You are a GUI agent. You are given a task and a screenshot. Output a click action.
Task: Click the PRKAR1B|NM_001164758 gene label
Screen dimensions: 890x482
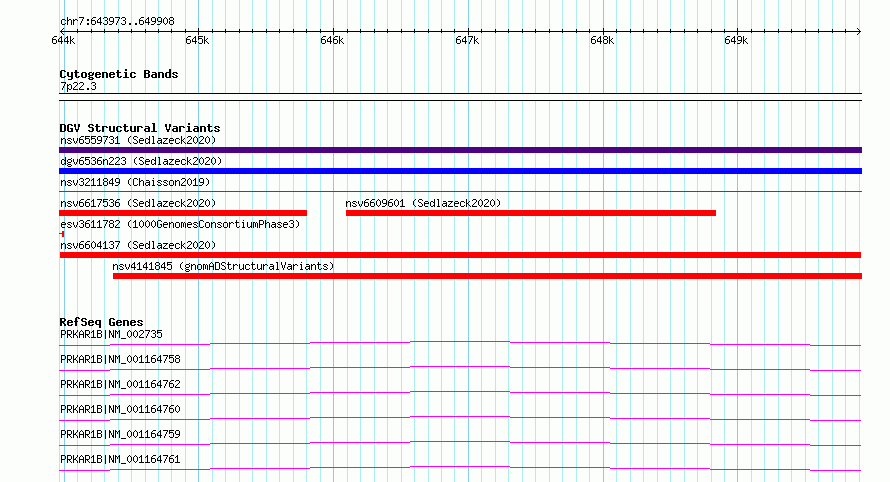pos(120,359)
